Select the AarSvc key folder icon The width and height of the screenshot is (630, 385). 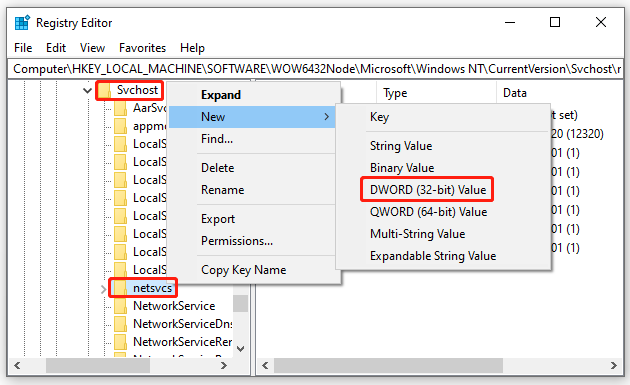coord(121,108)
